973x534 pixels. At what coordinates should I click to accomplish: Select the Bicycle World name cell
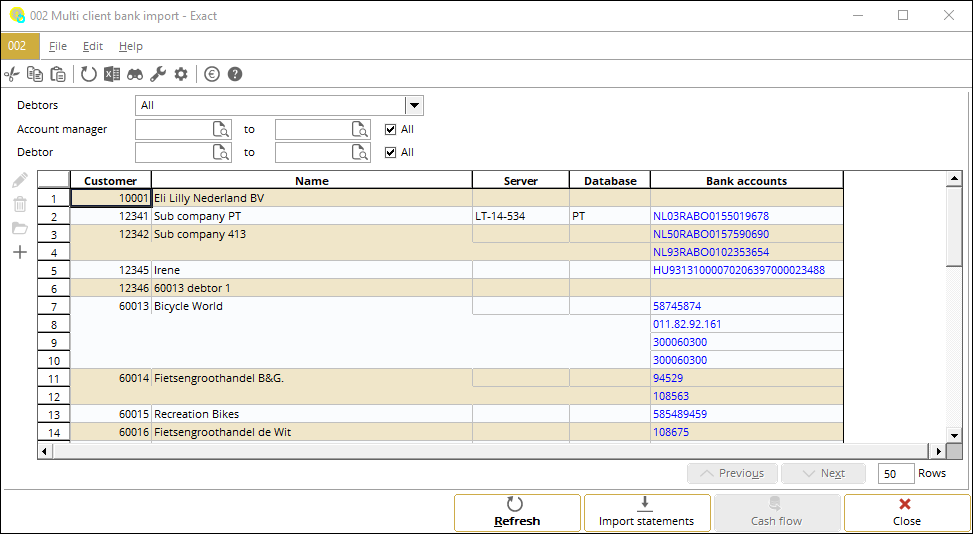point(312,306)
